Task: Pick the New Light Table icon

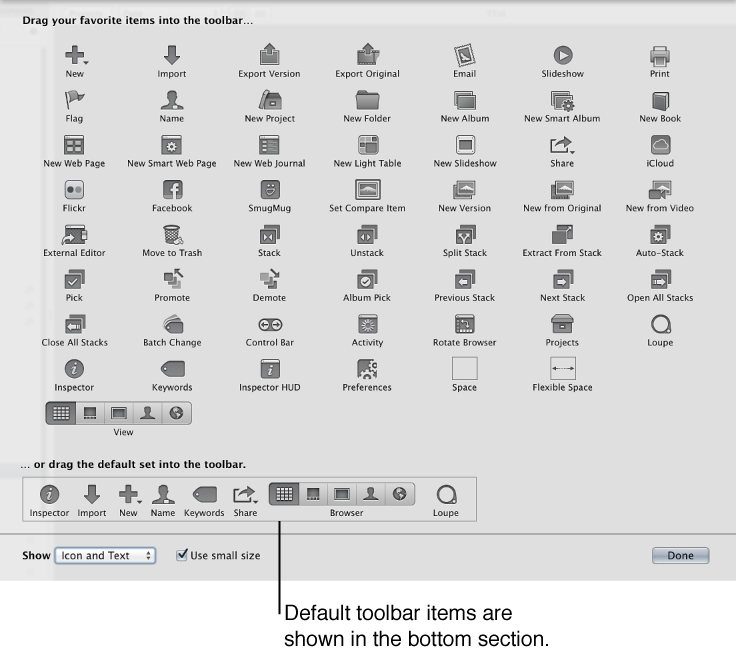Action: (x=368, y=145)
